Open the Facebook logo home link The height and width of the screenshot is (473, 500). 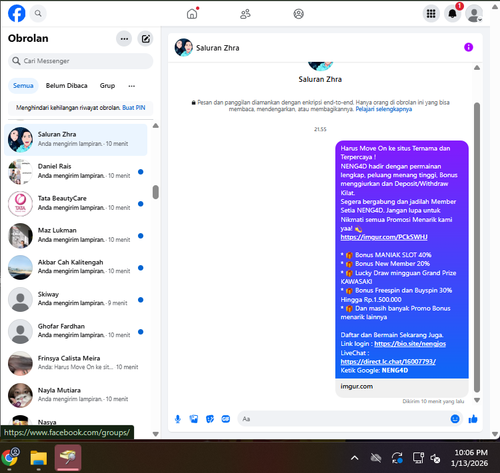(x=17, y=14)
